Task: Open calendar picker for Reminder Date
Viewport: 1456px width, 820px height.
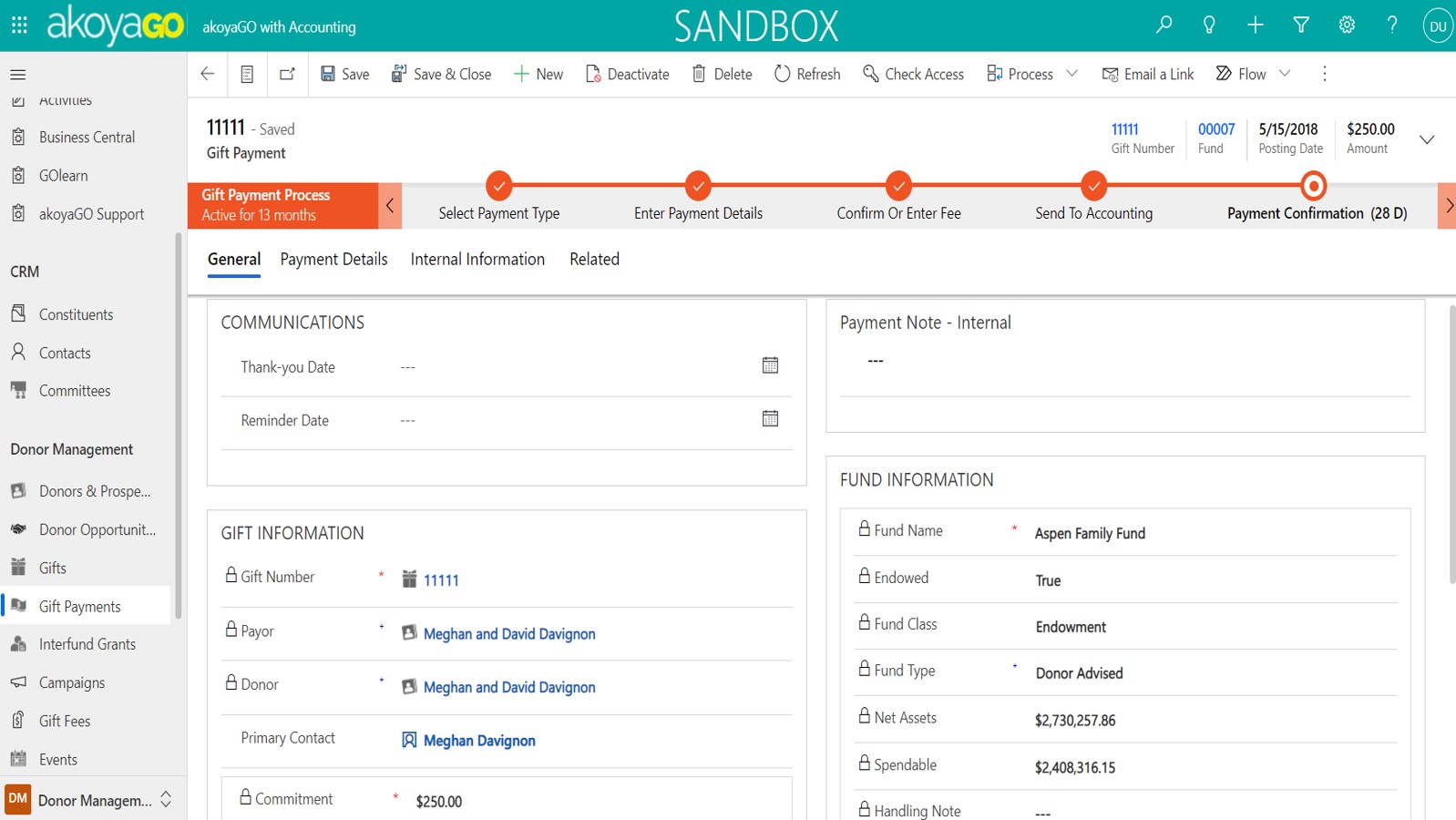Action: pyautogui.click(x=770, y=419)
